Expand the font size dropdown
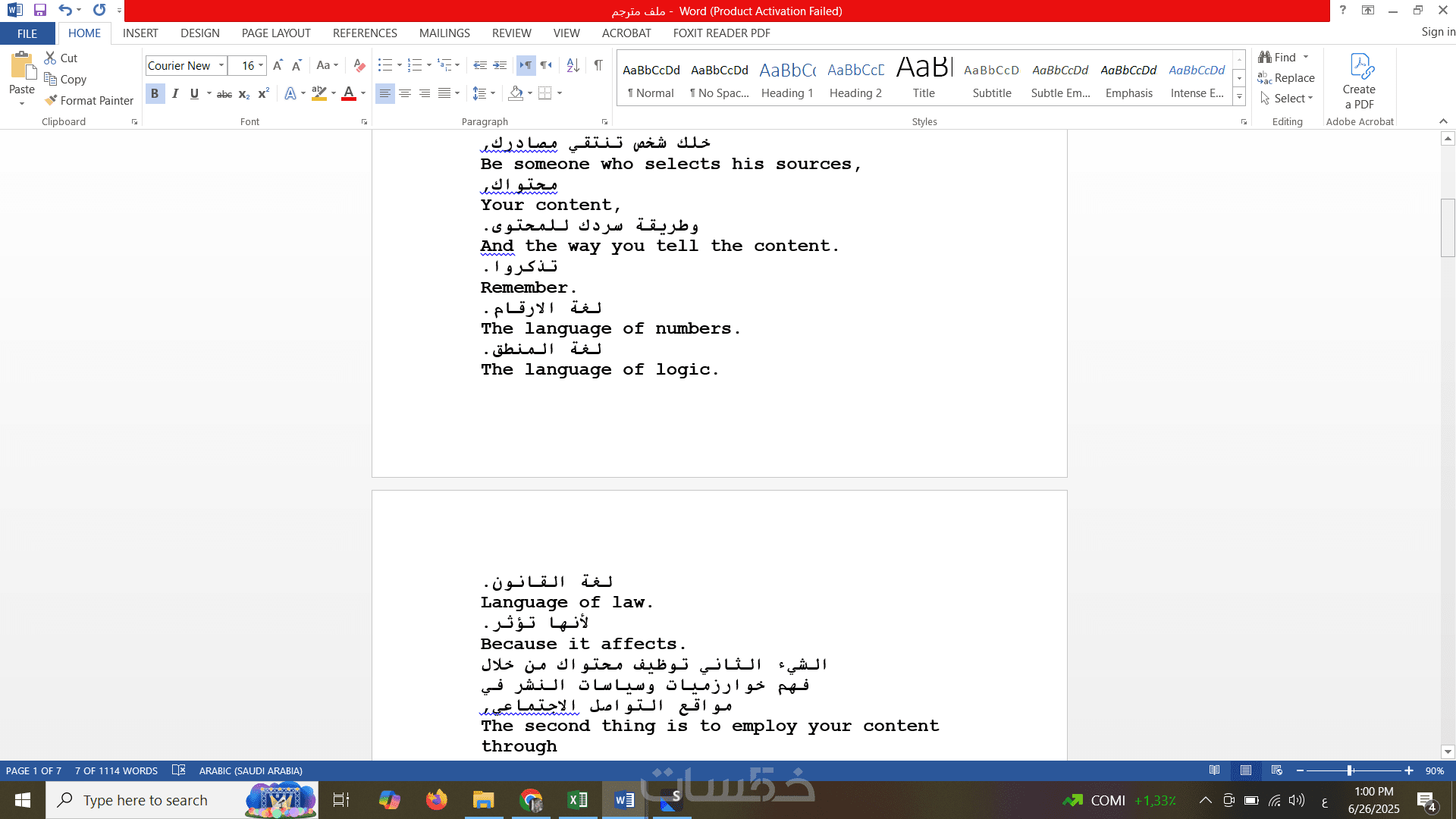The image size is (1456, 819). click(261, 65)
